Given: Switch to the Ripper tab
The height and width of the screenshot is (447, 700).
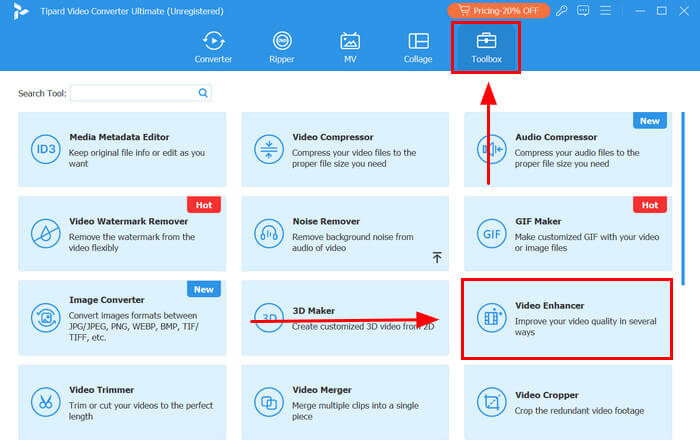Looking at the screenshot, I should coord(282,47).
